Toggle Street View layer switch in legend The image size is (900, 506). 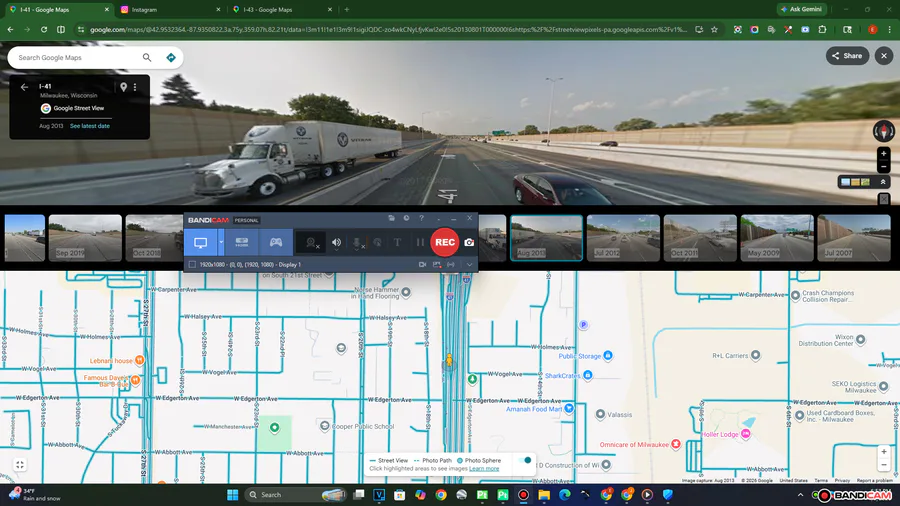525,460
